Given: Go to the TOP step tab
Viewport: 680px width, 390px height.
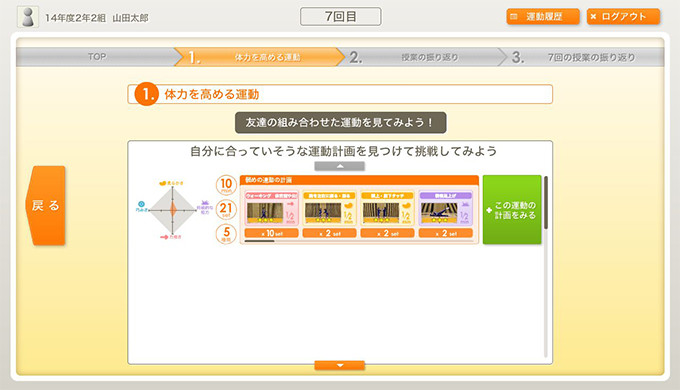Looking at the screenshot, I should (x=97, y=57).
